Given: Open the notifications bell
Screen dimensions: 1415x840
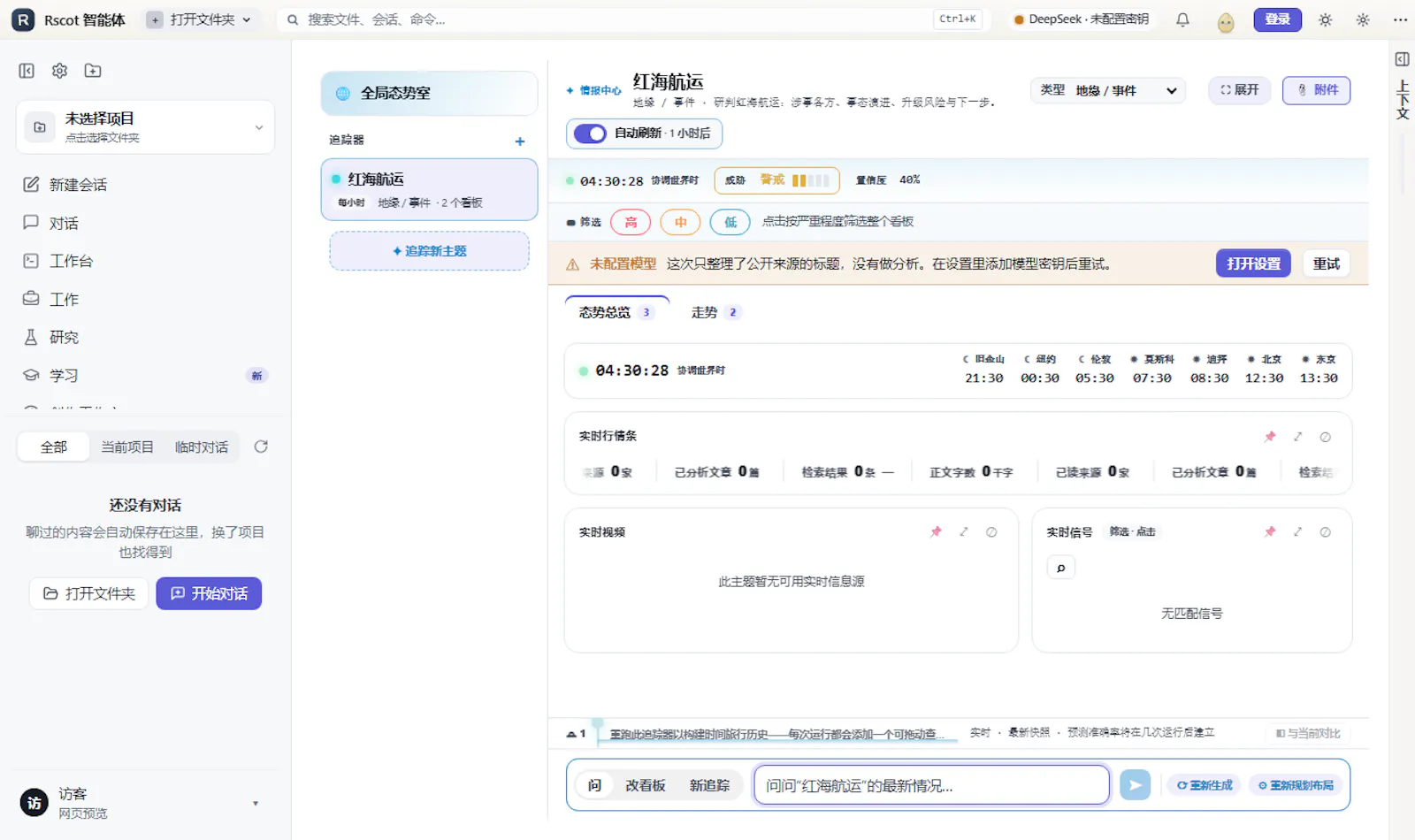Looking at the screenshot, I should (x=1182, y=19).
